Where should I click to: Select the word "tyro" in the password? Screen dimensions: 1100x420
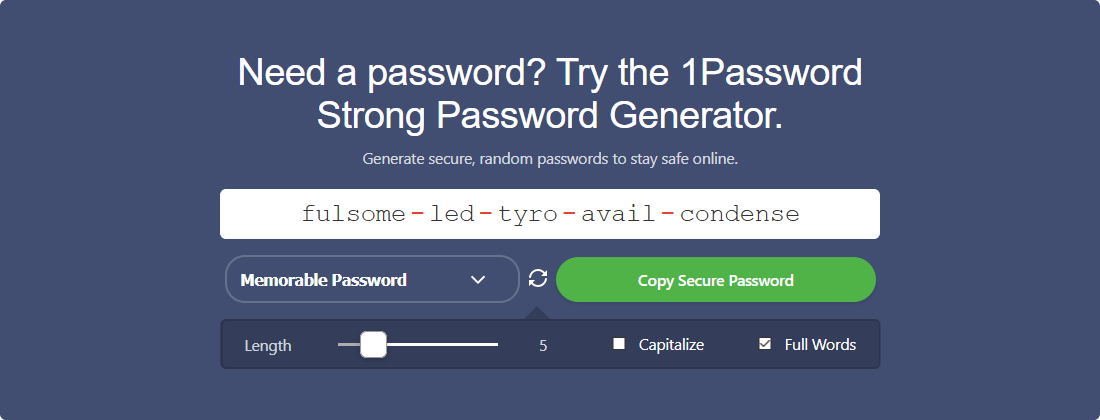[x=528, y=214]
